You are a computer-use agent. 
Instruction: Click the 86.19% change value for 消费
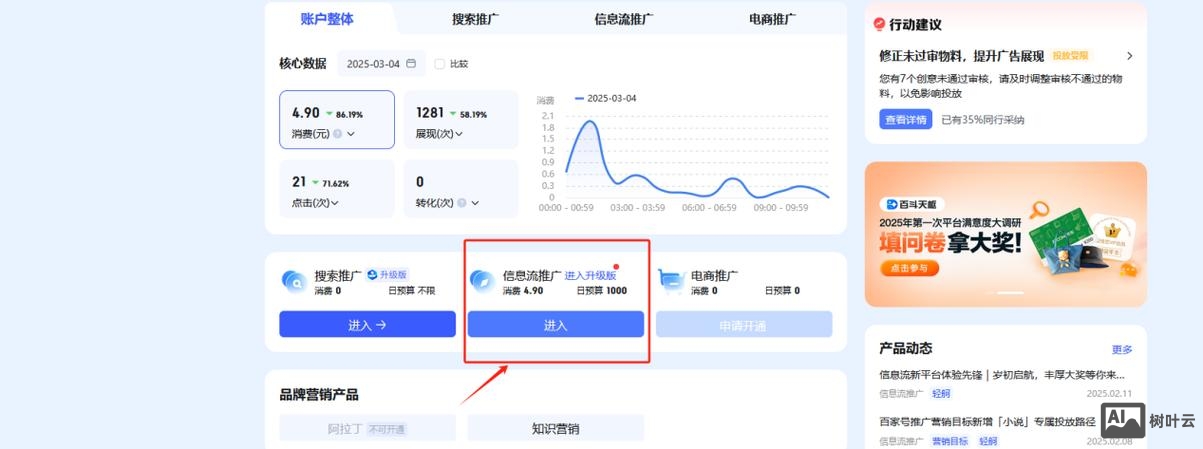[x=349, y=115]
